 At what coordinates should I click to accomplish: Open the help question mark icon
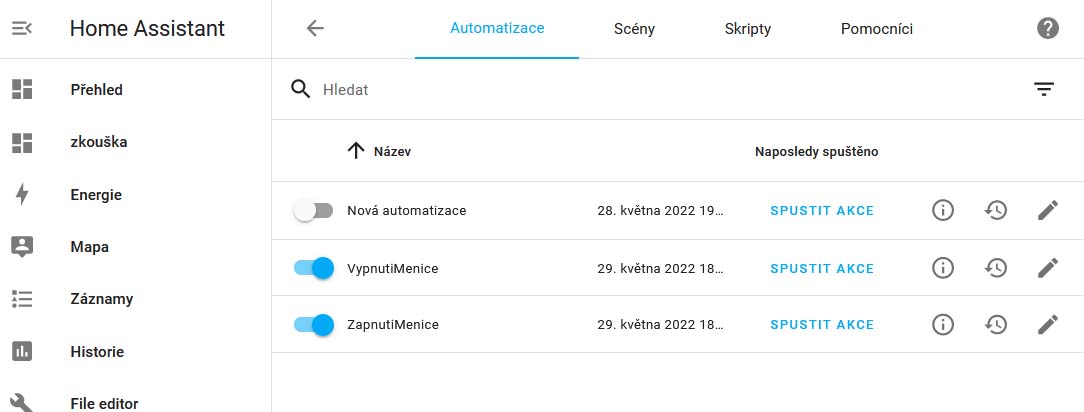pyautogui.click(x=1047, y=29)
